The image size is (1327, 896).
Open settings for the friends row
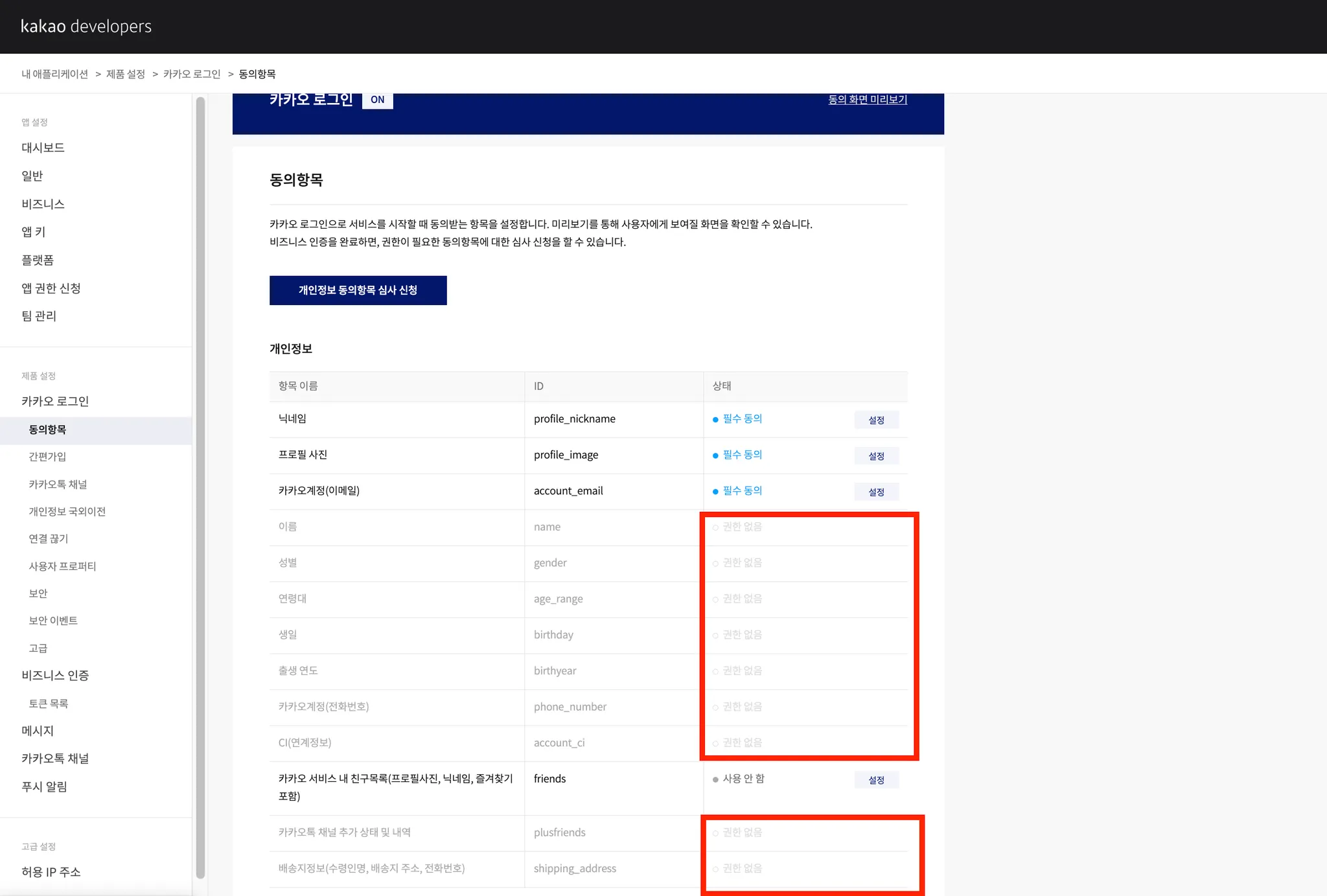[x=876, y=780]
